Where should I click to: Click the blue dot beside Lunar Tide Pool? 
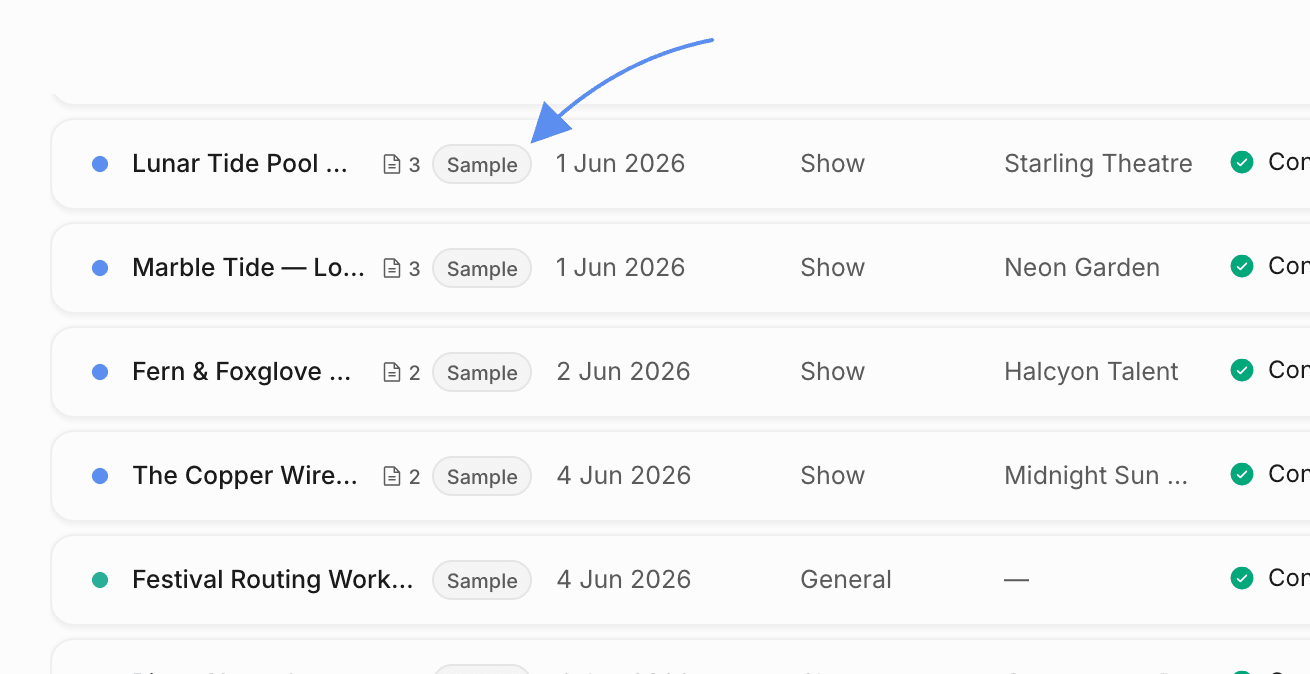click(x=100, y=164)
